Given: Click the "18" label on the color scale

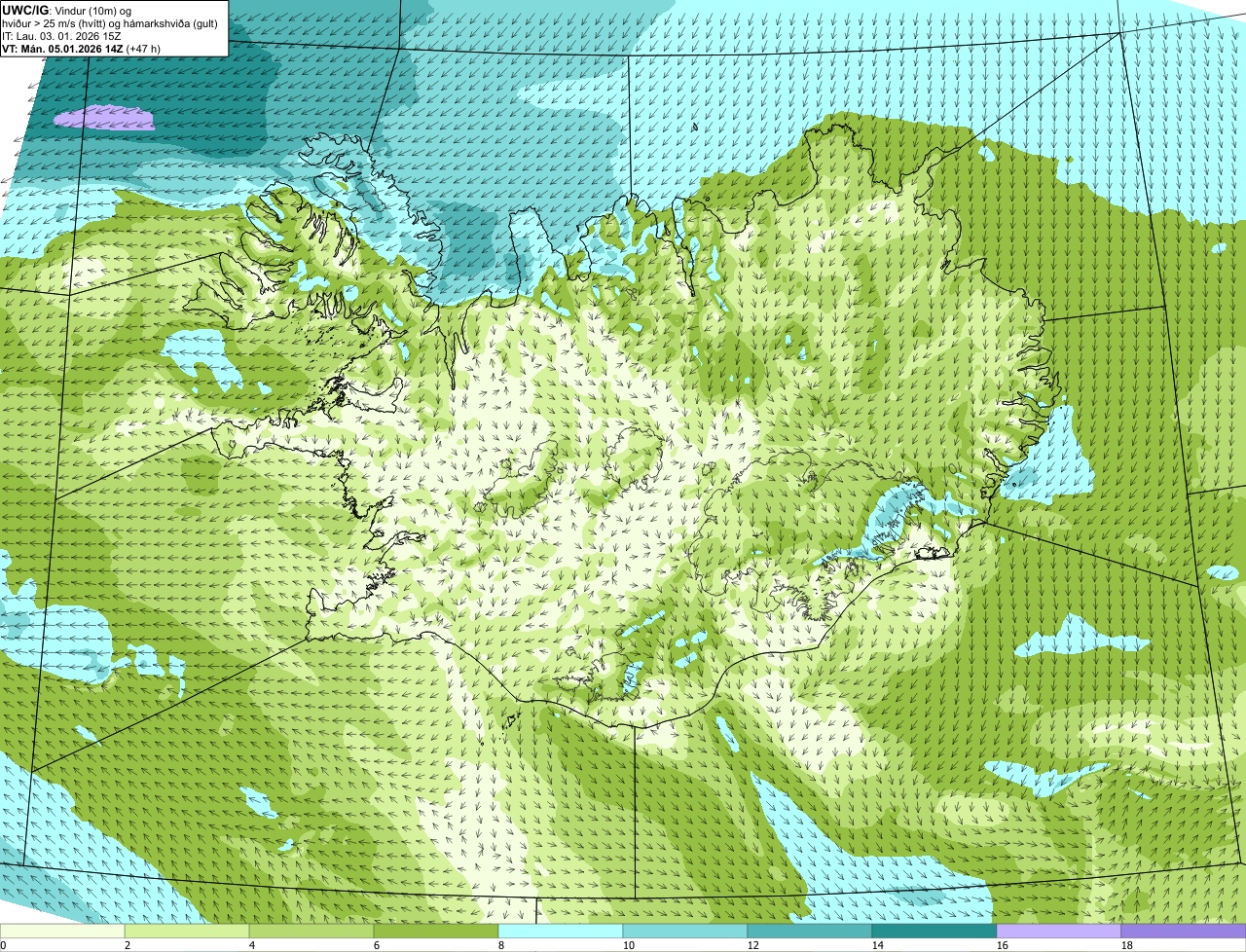Looking at the screenshot, I should pyautogui.click(x=1127, y=945).
